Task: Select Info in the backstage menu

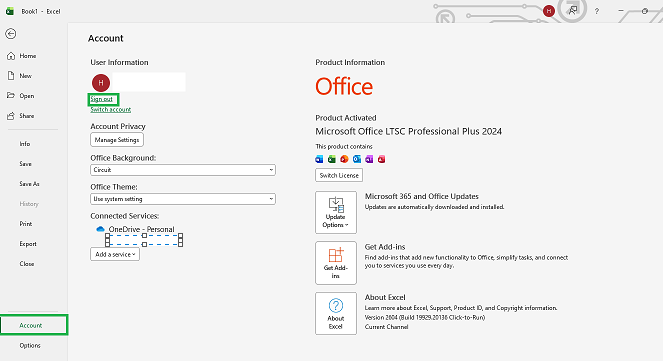Action: 25,144
